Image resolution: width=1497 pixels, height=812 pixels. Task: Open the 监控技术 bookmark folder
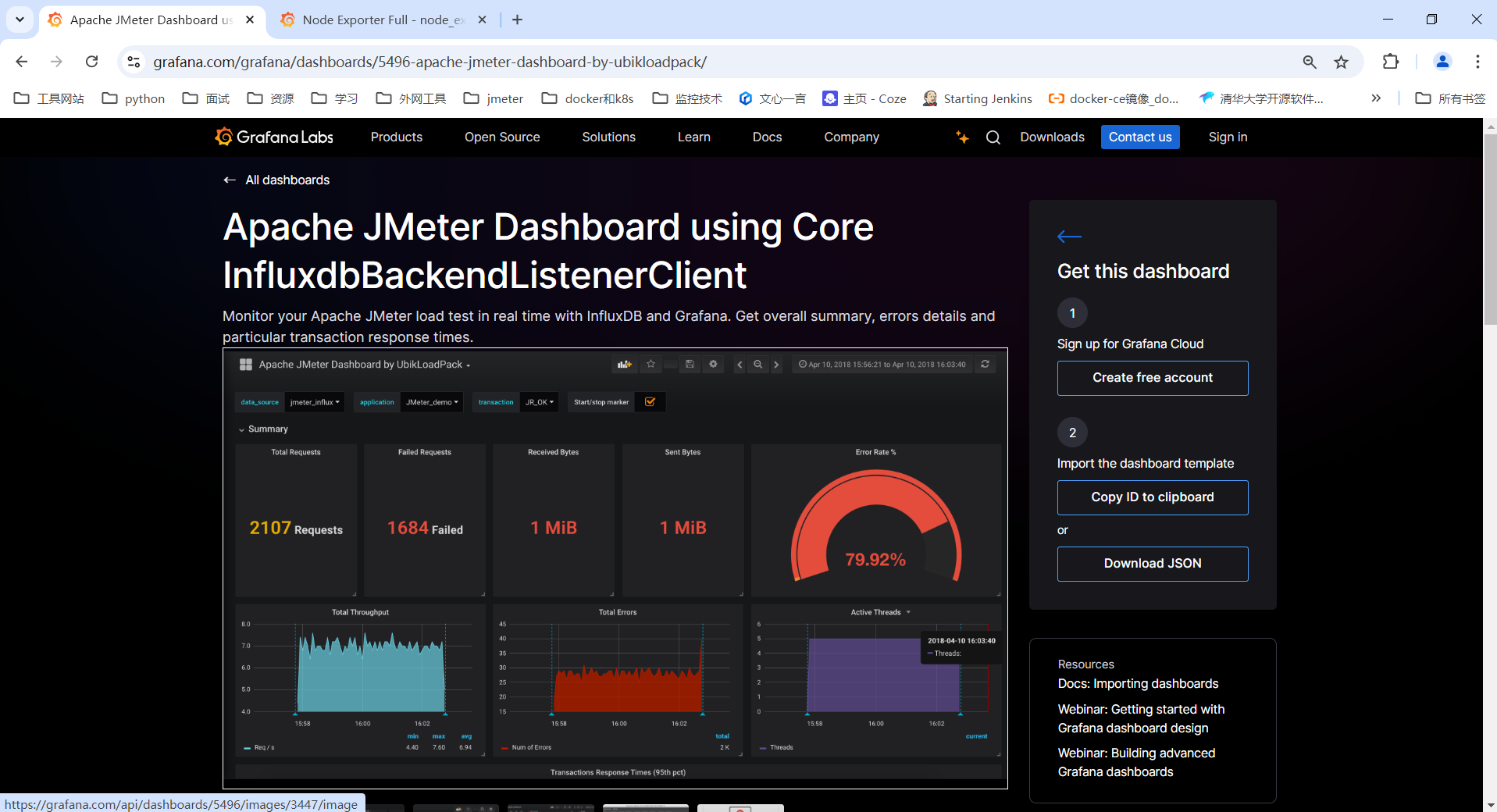point(687,98)
